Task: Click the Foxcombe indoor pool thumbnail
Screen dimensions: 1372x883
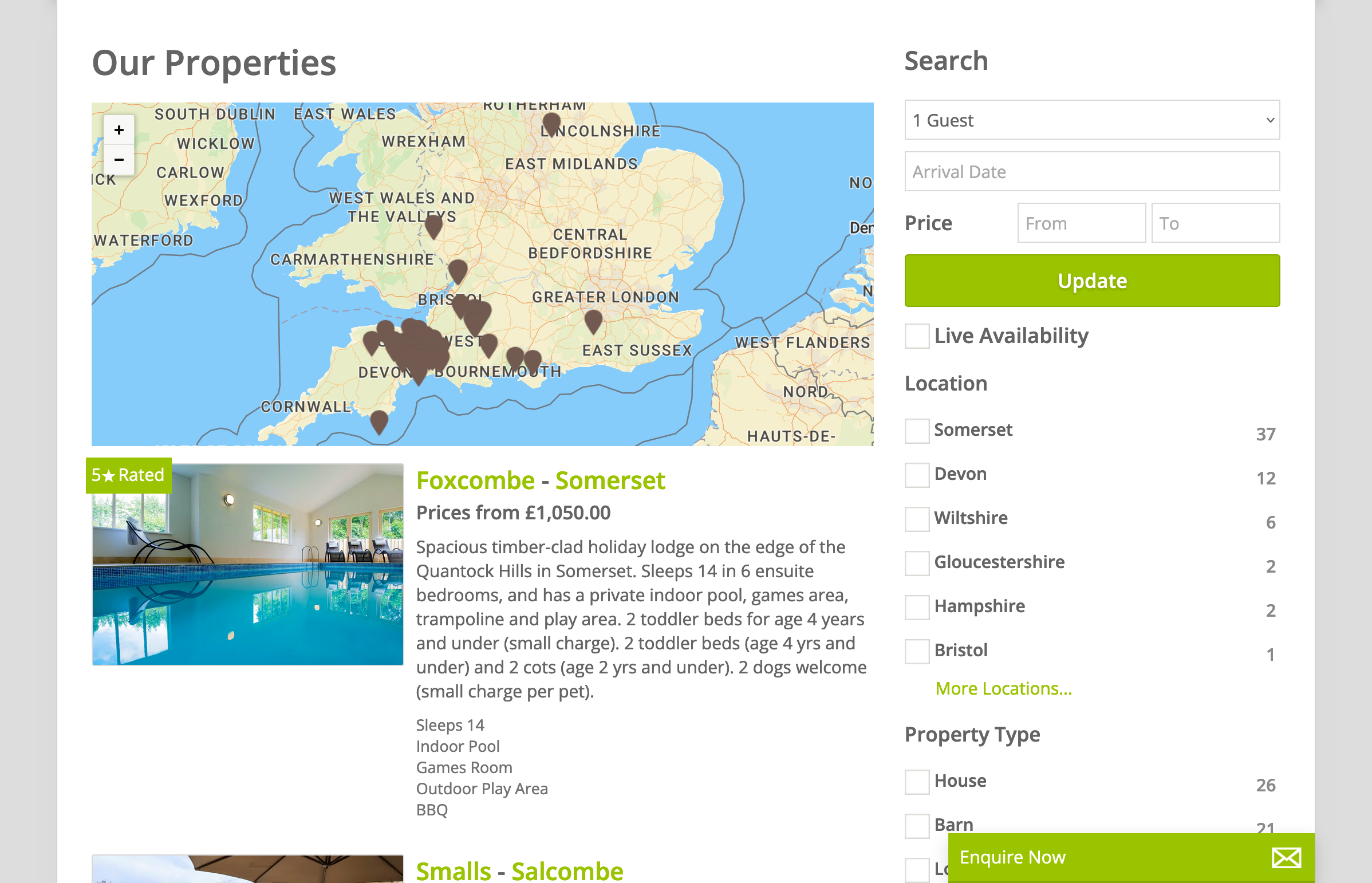Action: (248, 565)
